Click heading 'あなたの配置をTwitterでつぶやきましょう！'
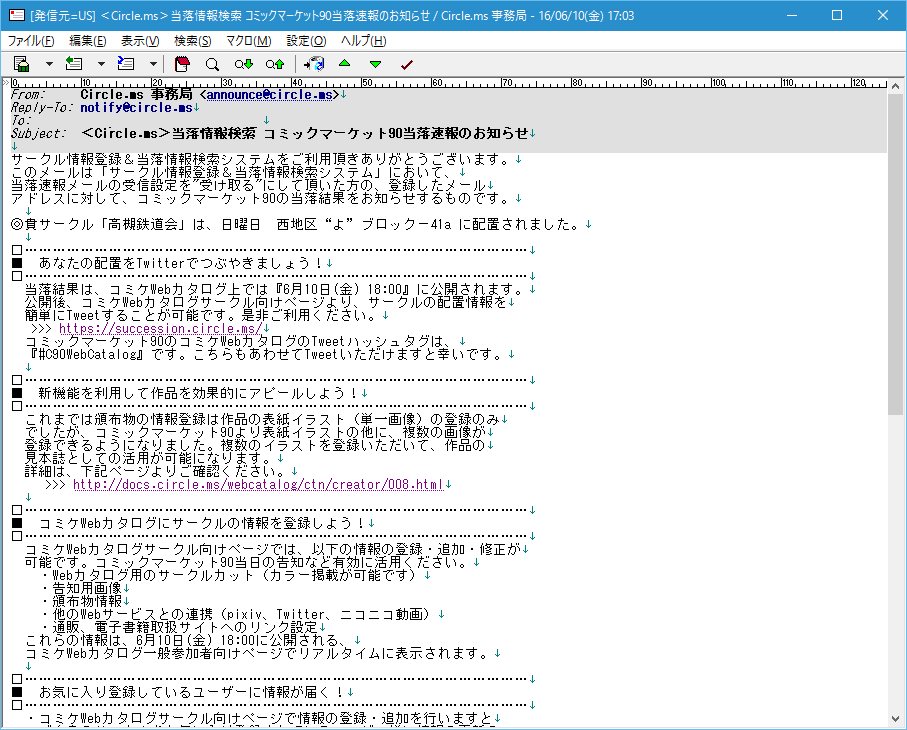Viewport: 907px width, 730px height. tap(180, 264)
